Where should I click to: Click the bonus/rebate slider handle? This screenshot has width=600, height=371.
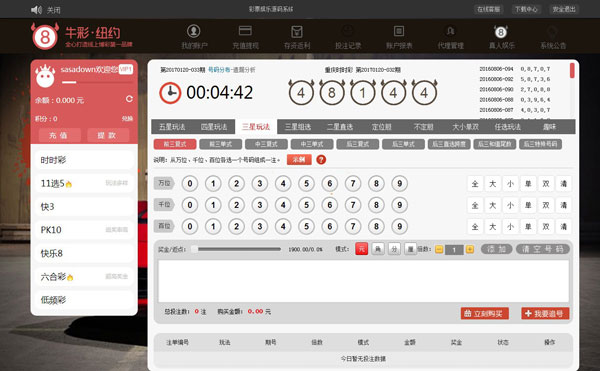click(194, 249)
